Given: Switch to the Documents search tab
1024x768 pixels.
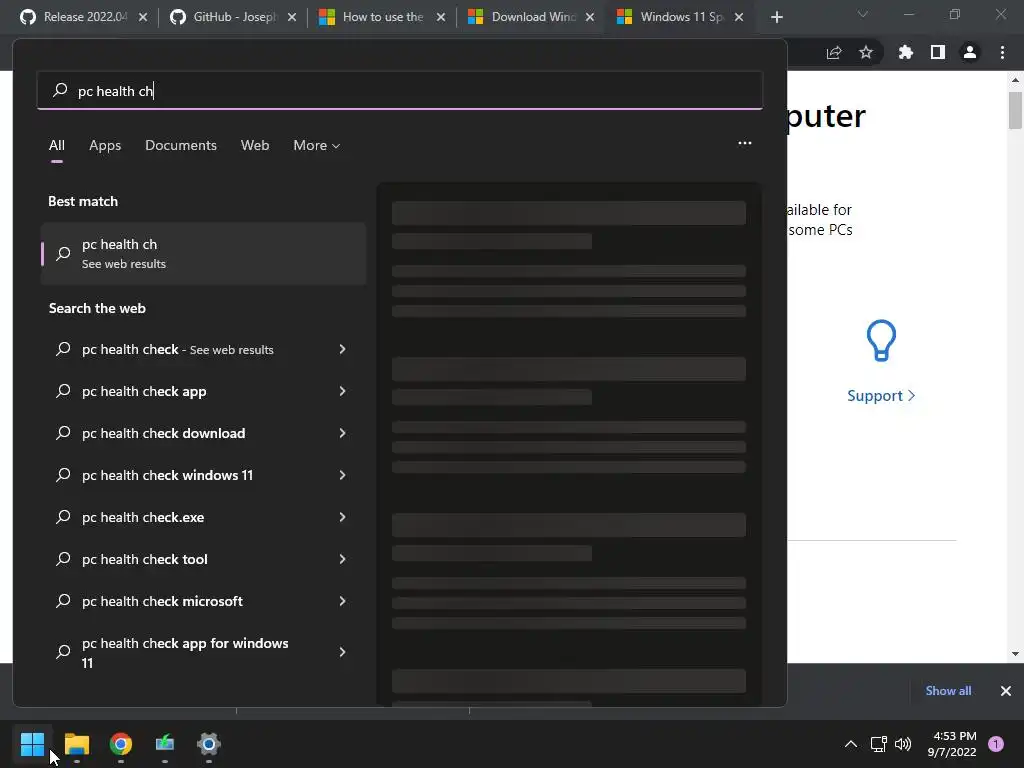Looking at the screenshot, I should (x=181, y=145).
